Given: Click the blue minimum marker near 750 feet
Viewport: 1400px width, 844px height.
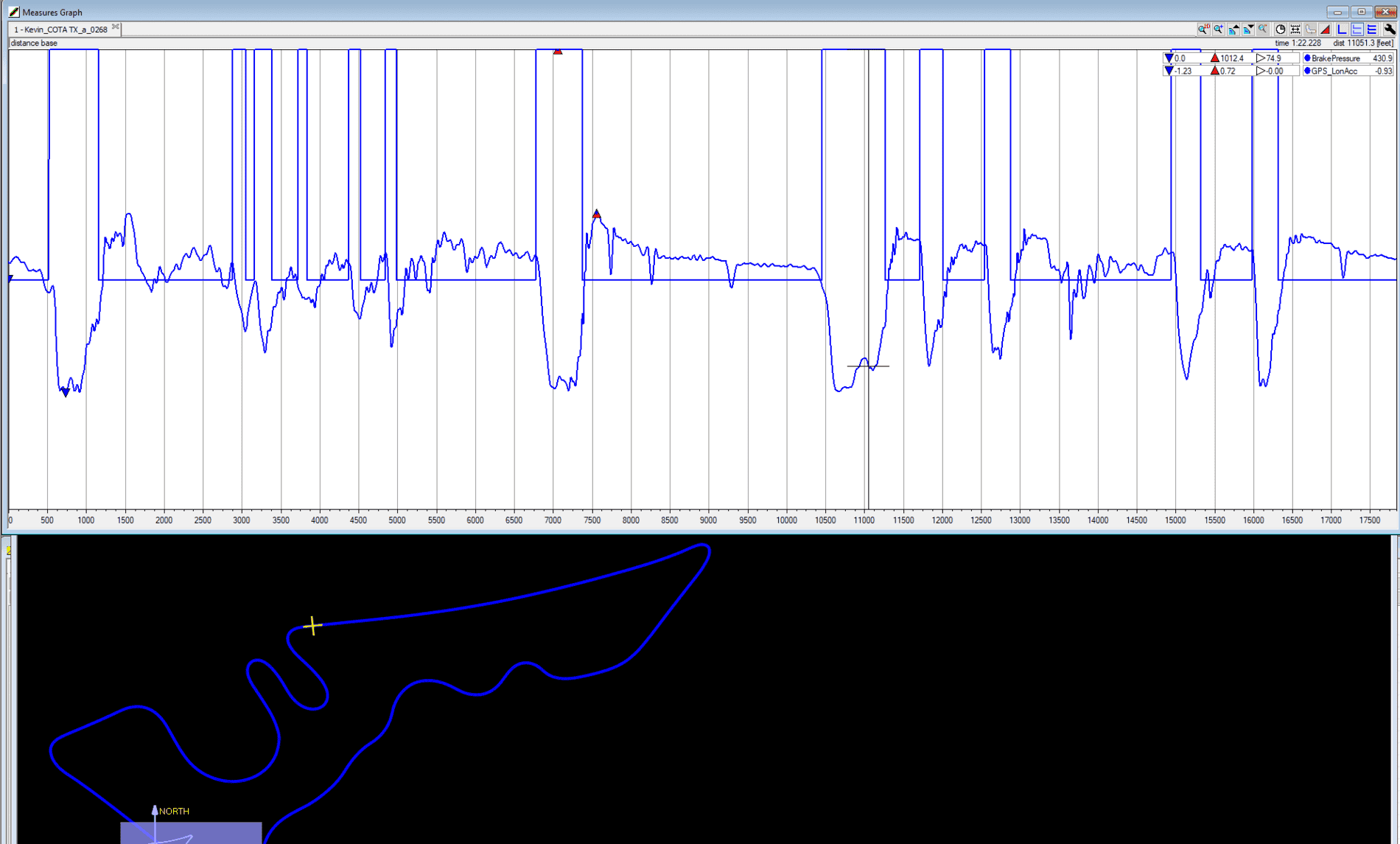Looking at the screenshot, I should tap(66, 393).
